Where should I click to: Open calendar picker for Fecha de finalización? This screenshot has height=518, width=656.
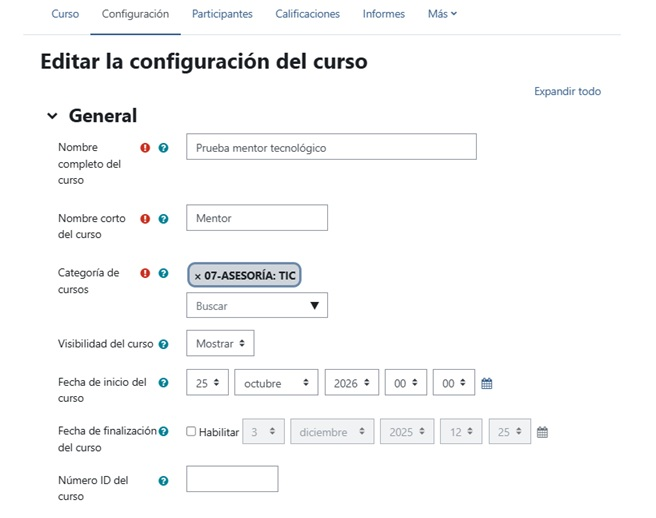coord(542,432)
